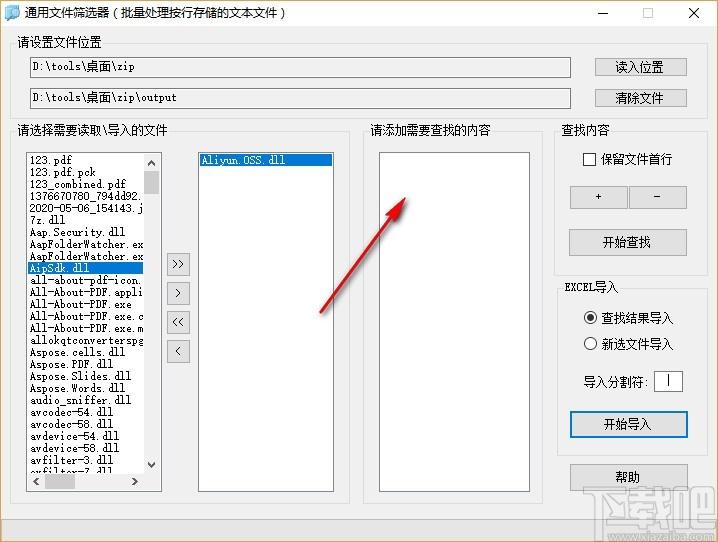The image size is (718, 542).
Task: Close the 通用文件筛选器 window
Action: pyautogui.click(x=694, y=13)
